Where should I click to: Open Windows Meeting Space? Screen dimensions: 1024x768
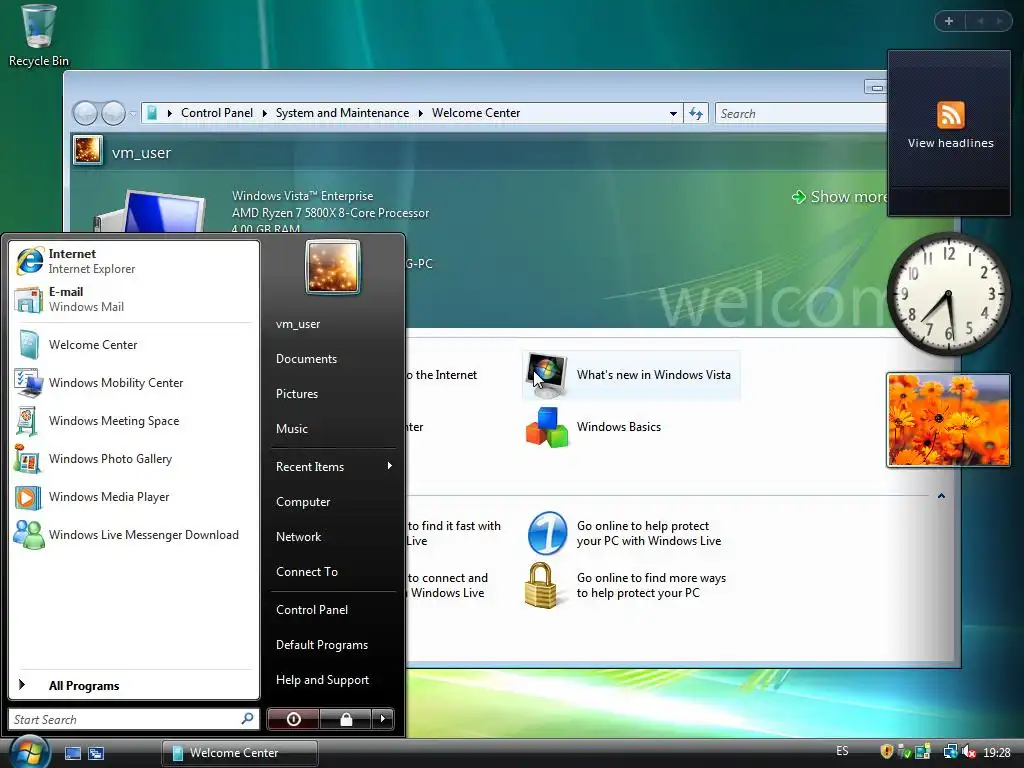pyautogui.click(x=134, y=421)
